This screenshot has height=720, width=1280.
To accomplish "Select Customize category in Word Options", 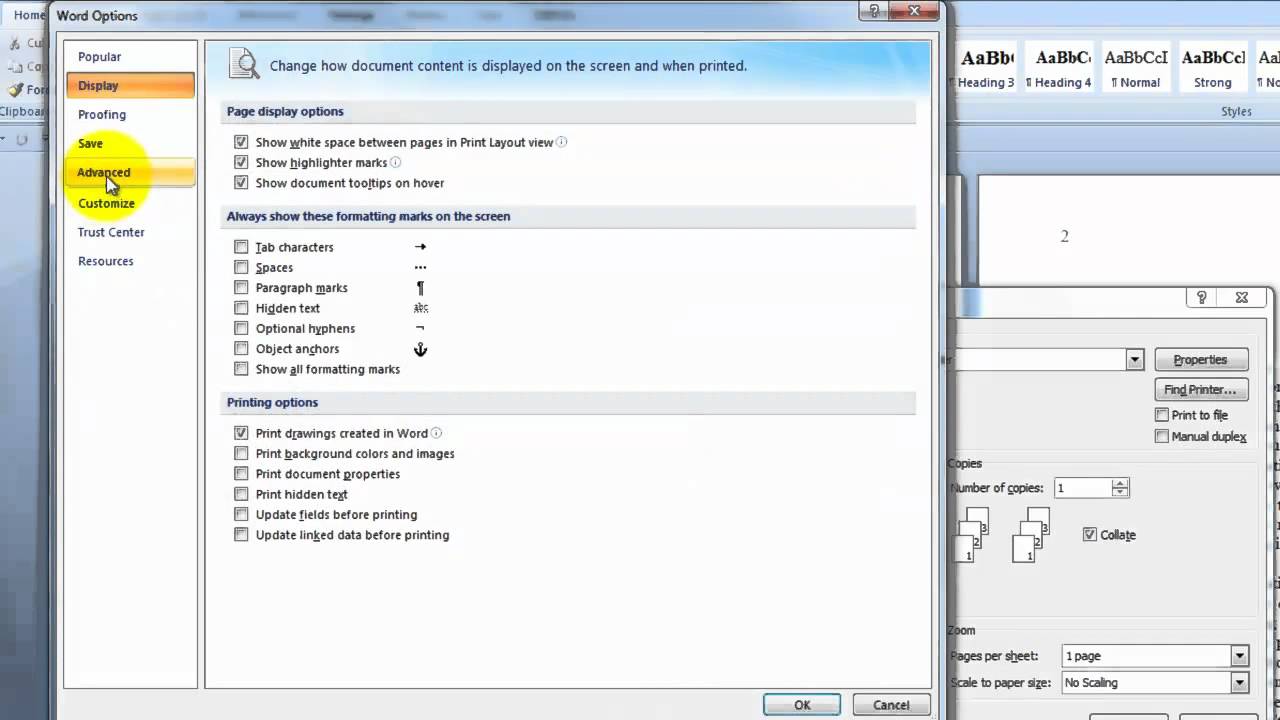I will 131,204.
